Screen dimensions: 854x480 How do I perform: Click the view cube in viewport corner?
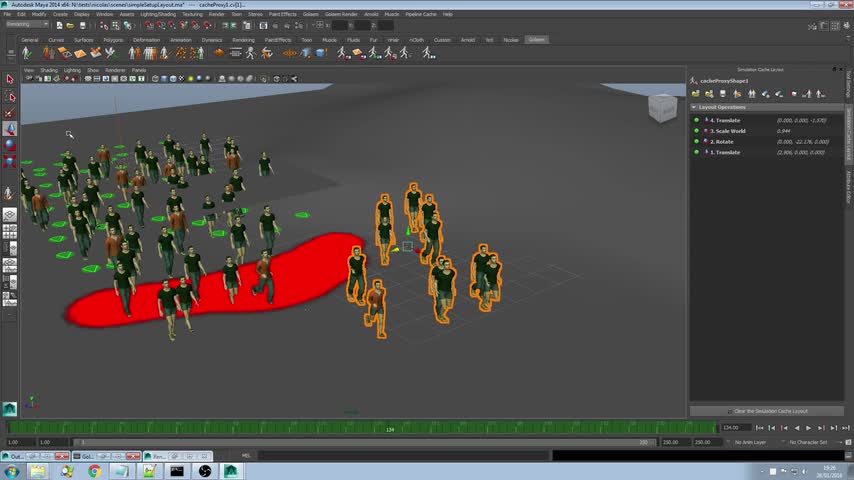(662, 108)
